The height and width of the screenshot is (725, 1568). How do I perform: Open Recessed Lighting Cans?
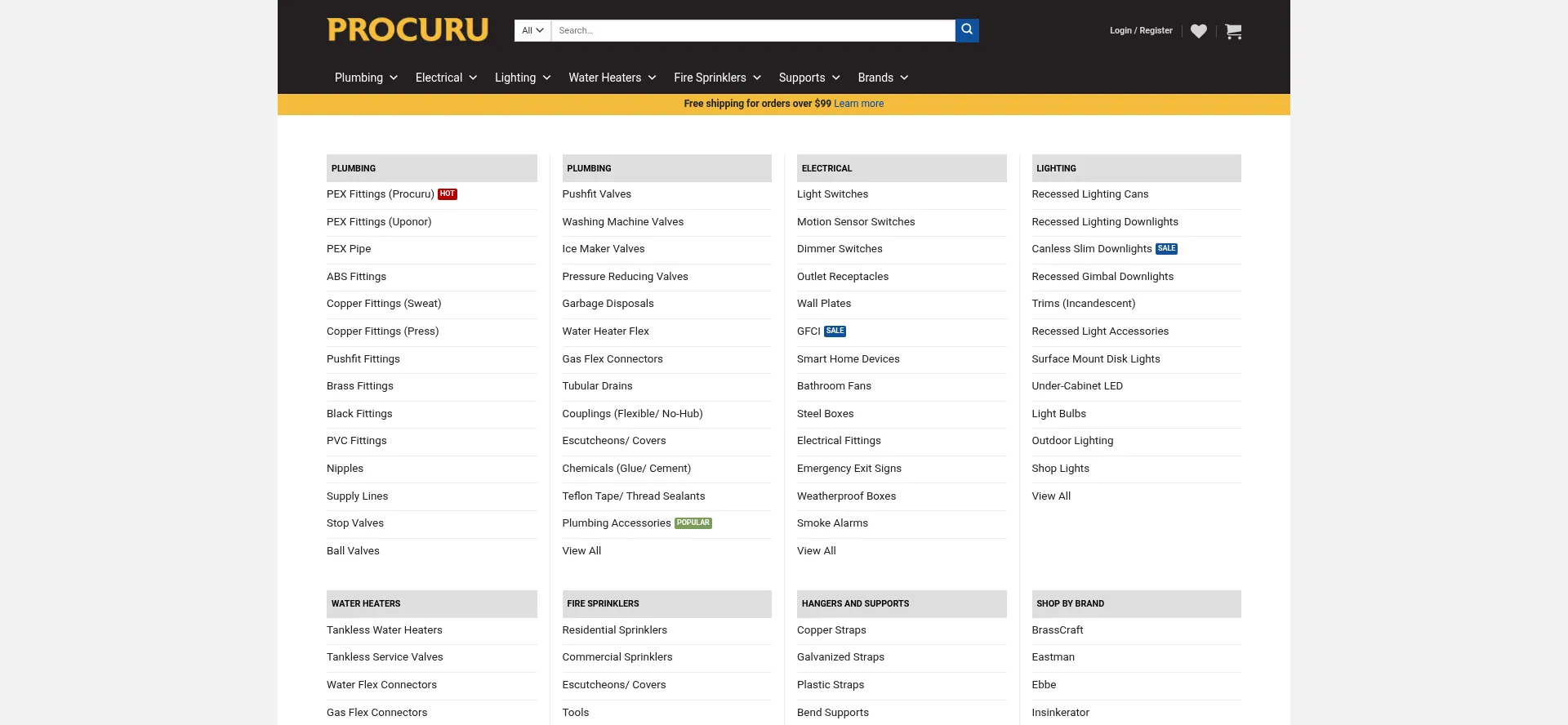(x=1090, y=194)
